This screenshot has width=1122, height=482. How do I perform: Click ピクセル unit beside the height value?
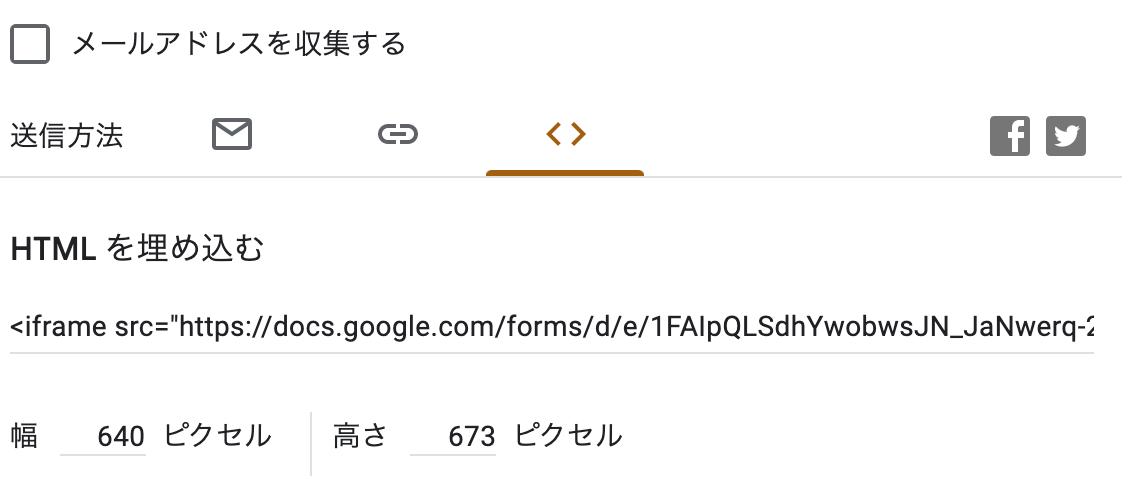tap(568, 436)
